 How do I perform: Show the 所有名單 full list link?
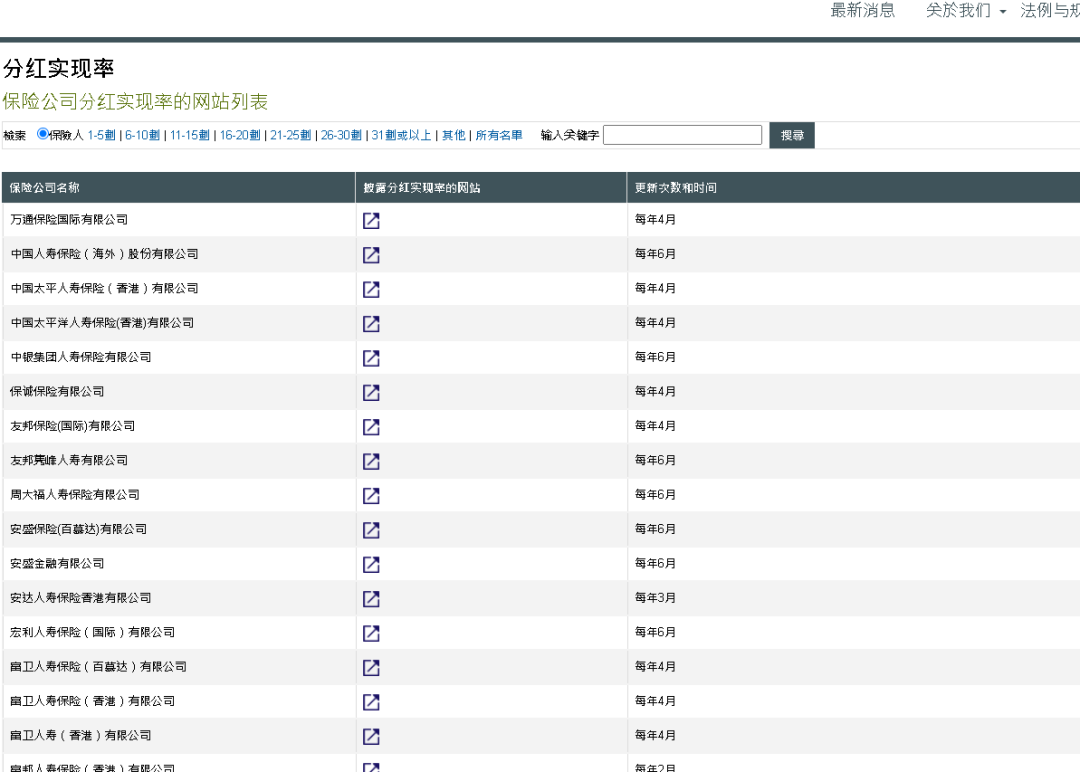pyautogui.click(x=498, y=135)
